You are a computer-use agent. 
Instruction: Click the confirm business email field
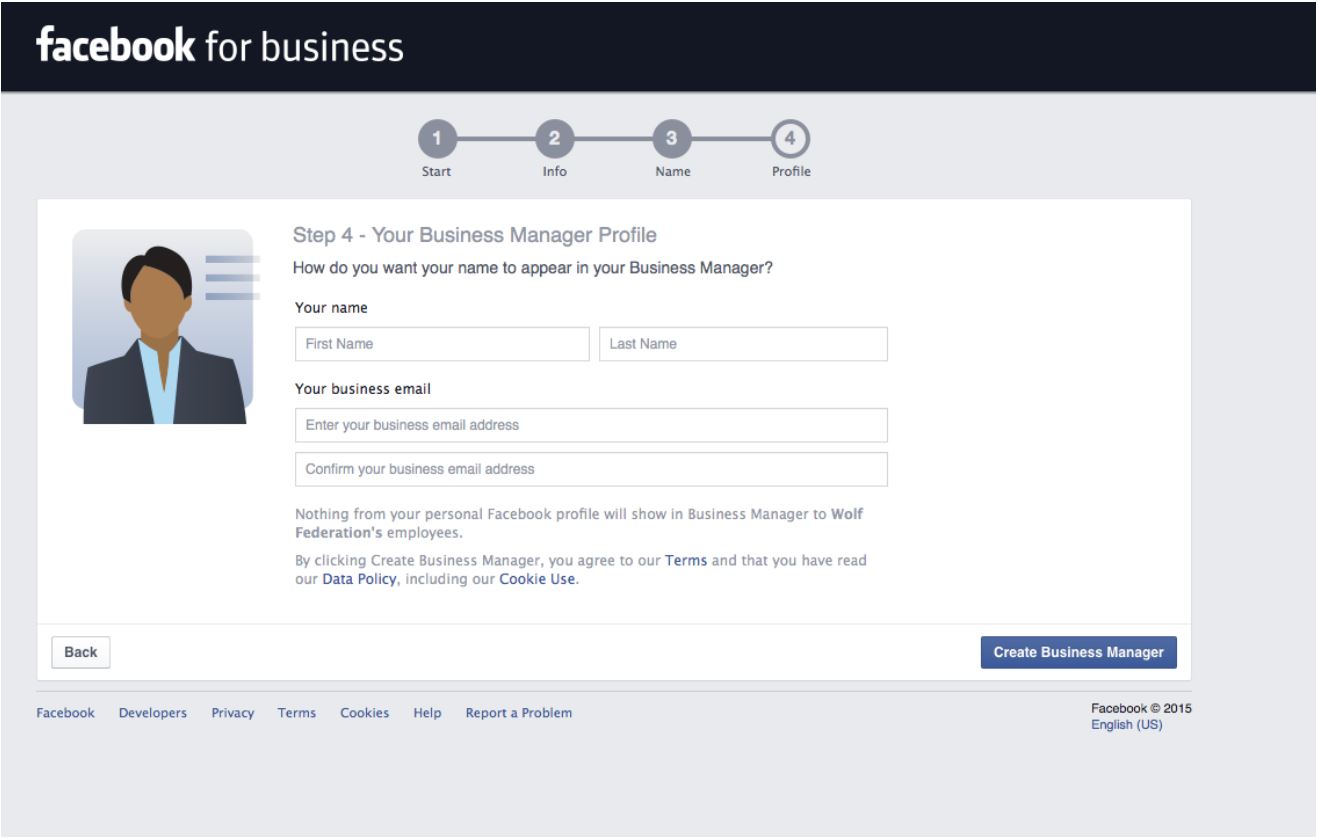(x=591, y=469)
